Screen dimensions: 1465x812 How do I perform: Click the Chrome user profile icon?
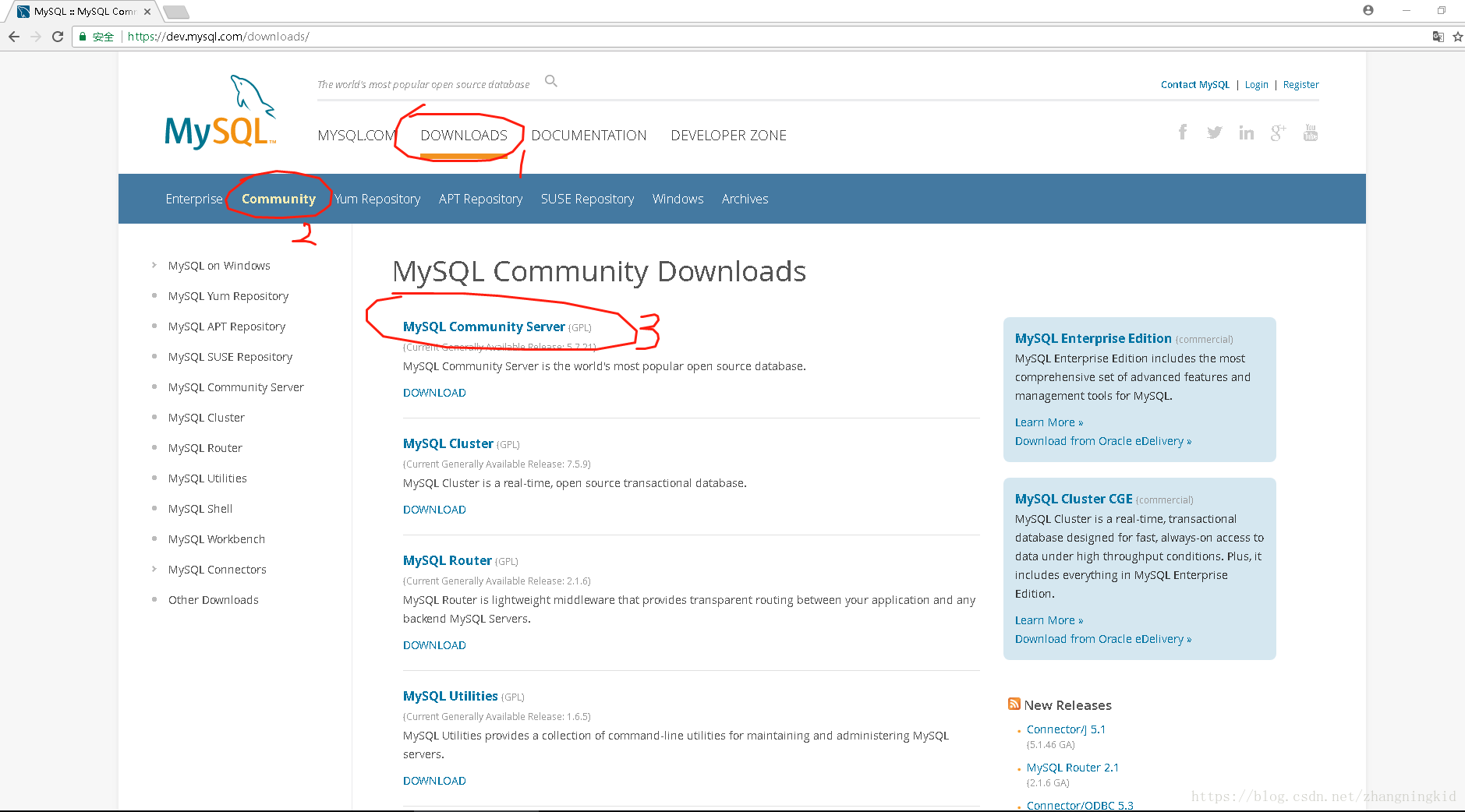[x=1368, y=10]
